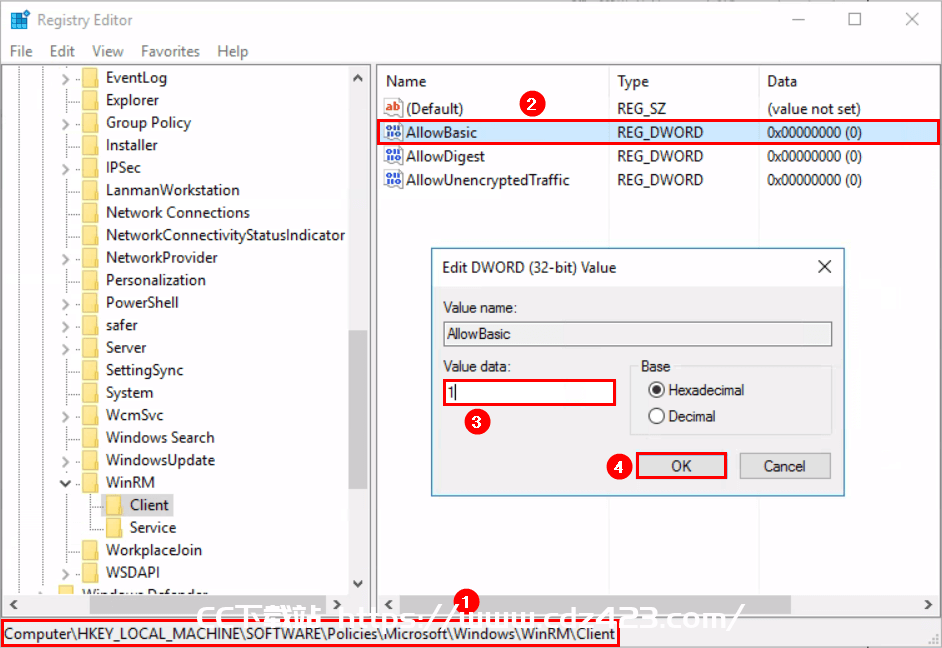This screenshot has height=648, width=942.
Task: Select the AllowBasic value row
Action: 658,132
